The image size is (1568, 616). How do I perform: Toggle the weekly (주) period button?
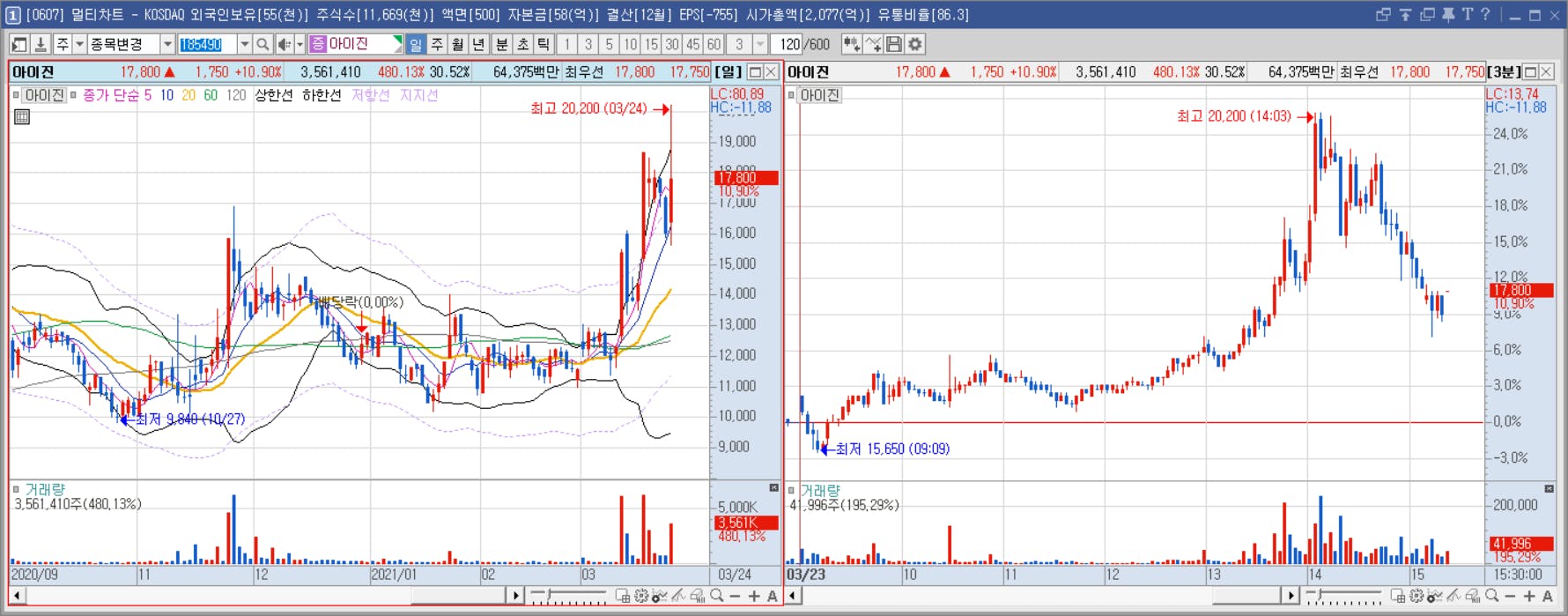(437, 44)
